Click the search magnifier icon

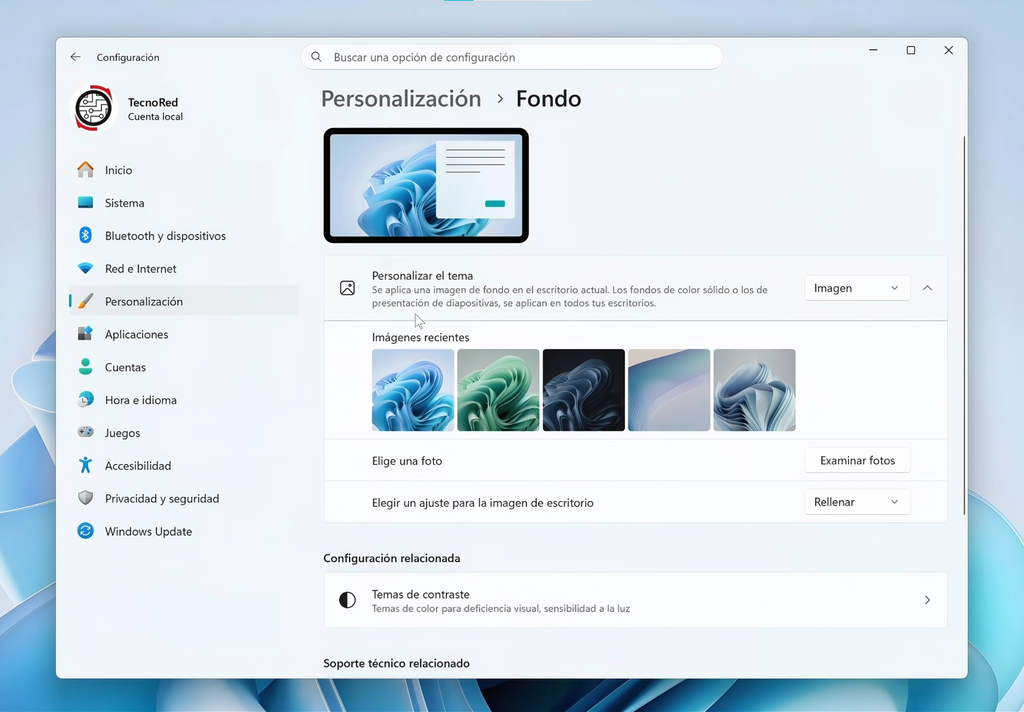coord(316,57)
